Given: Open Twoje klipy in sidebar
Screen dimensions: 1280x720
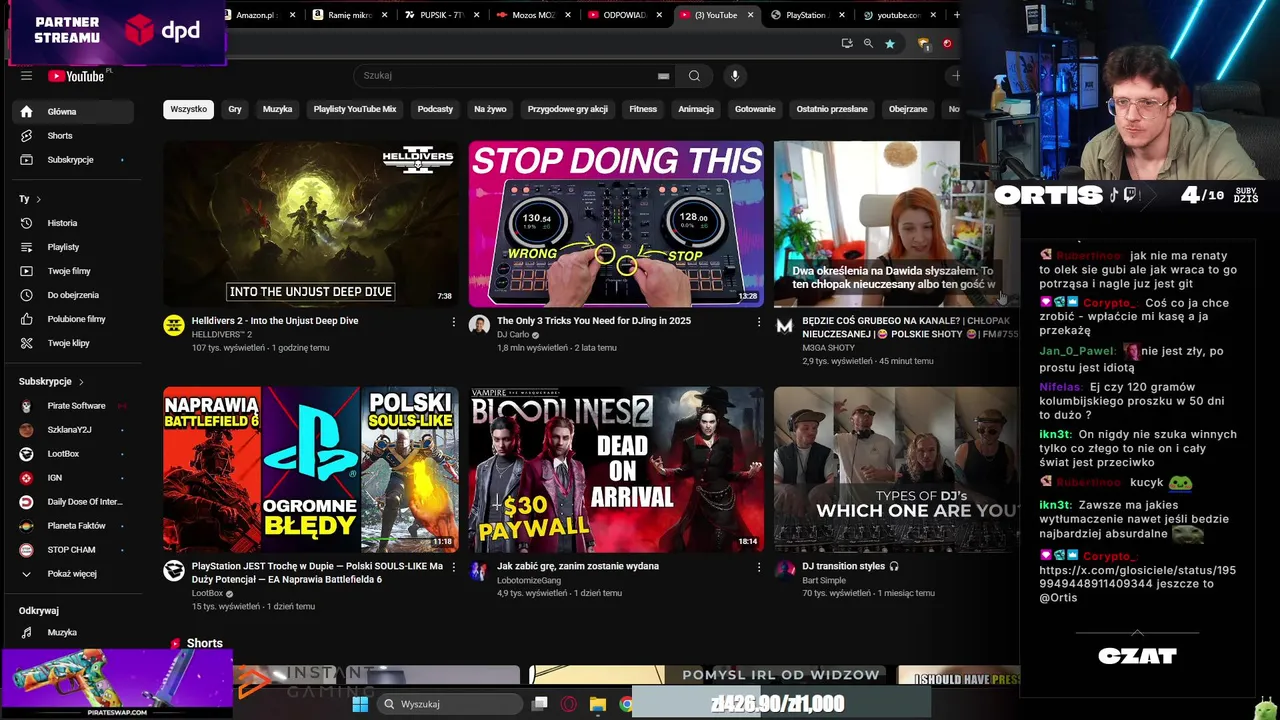Looking at the screenshot, I should (71, 343).
